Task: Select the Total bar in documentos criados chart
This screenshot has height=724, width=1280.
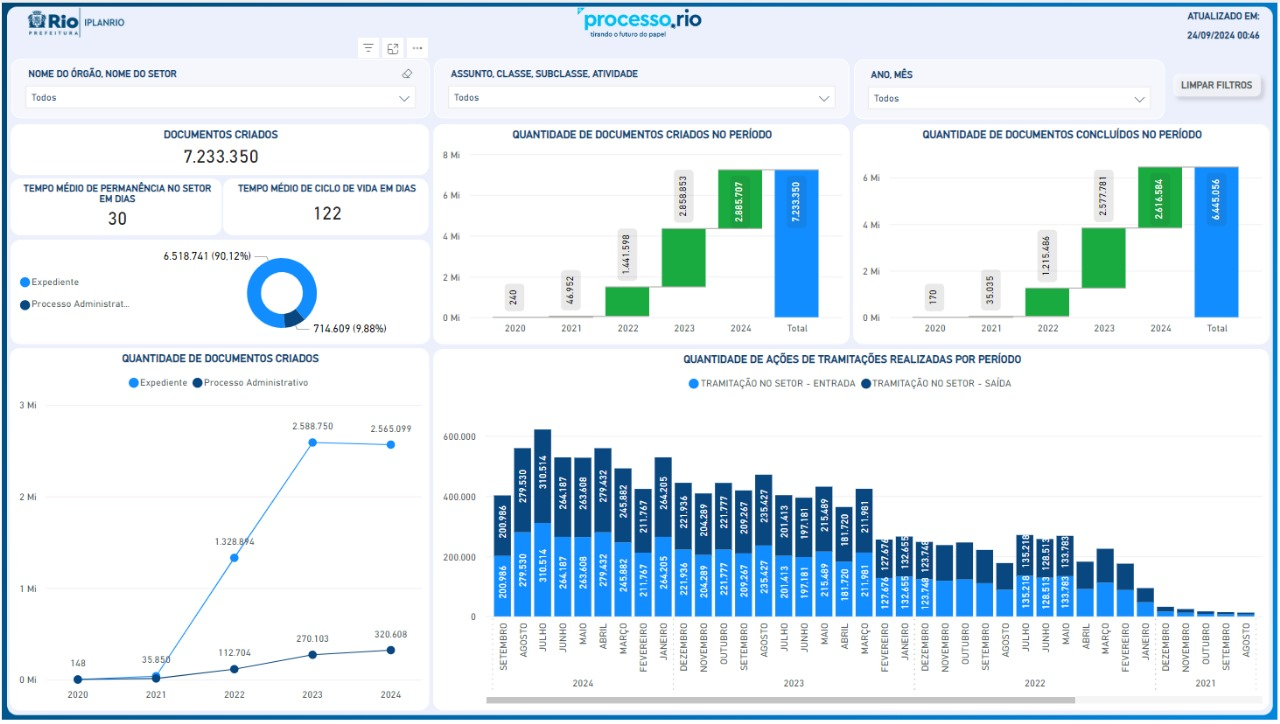Action: pyautogui.click(x=796, y=243)
